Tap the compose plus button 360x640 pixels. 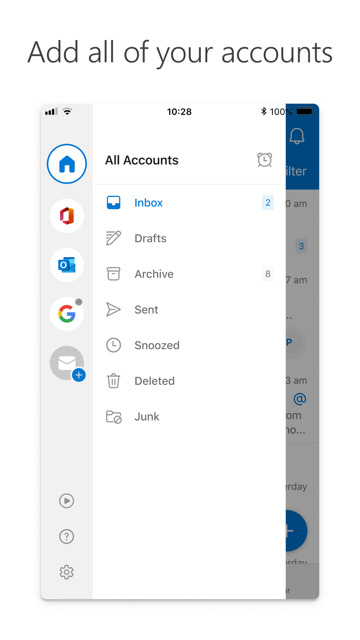point(297,531)
